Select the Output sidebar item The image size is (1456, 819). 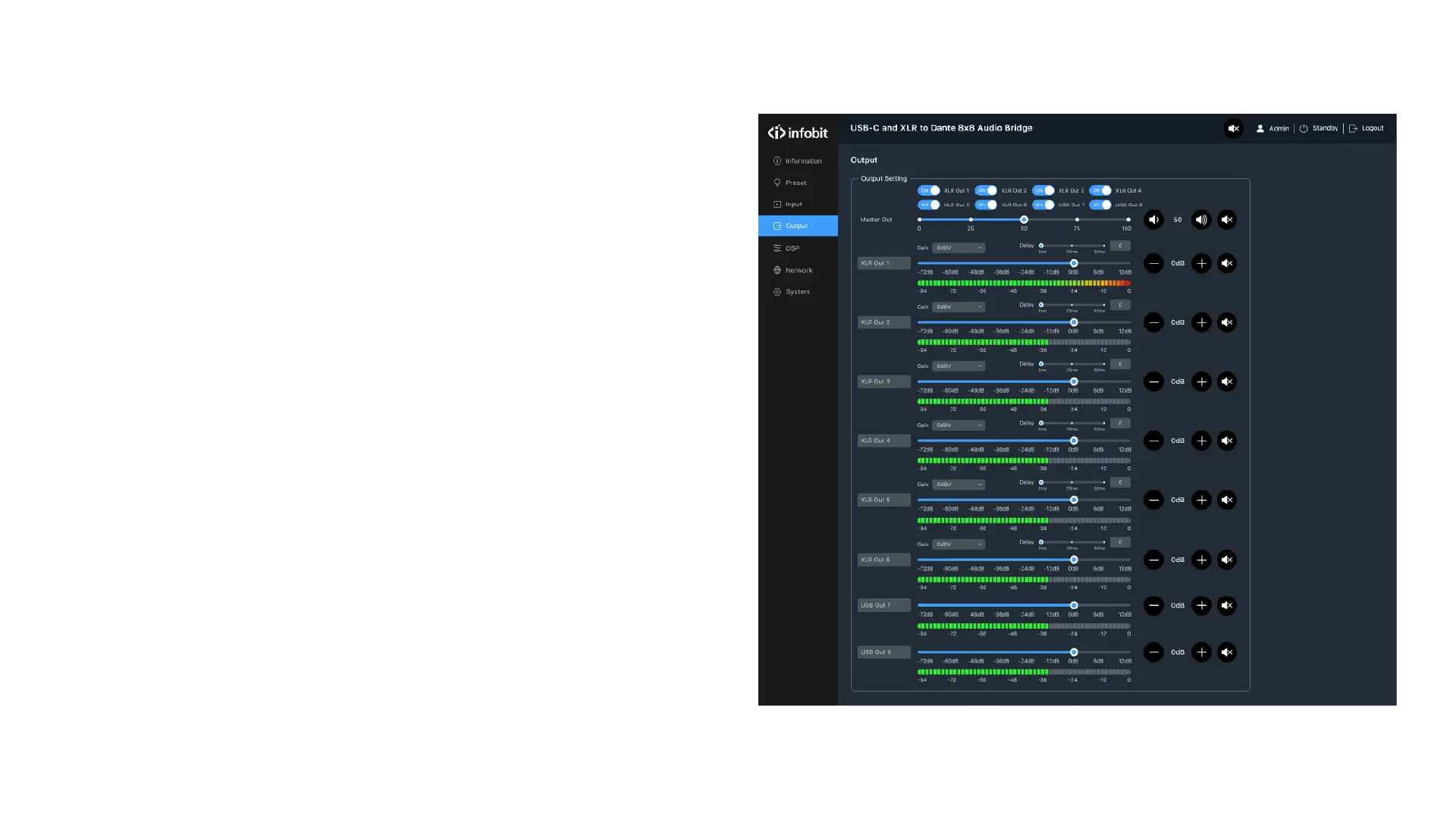pyautogui.click(x=798, y=226)
